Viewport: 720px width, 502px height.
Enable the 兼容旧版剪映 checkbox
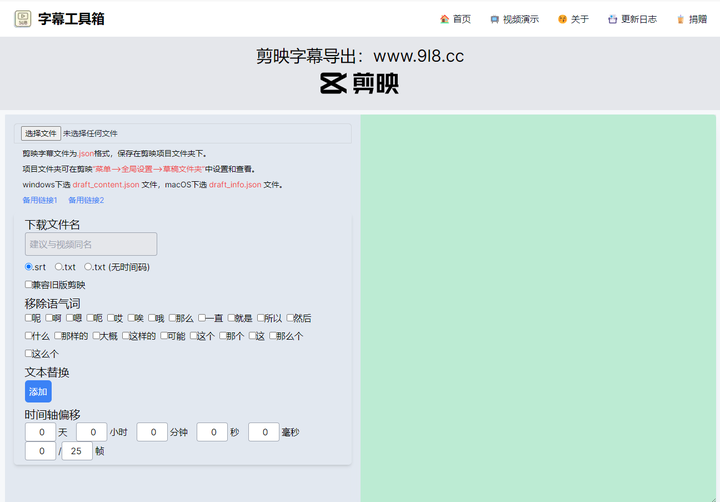(28, 284)
